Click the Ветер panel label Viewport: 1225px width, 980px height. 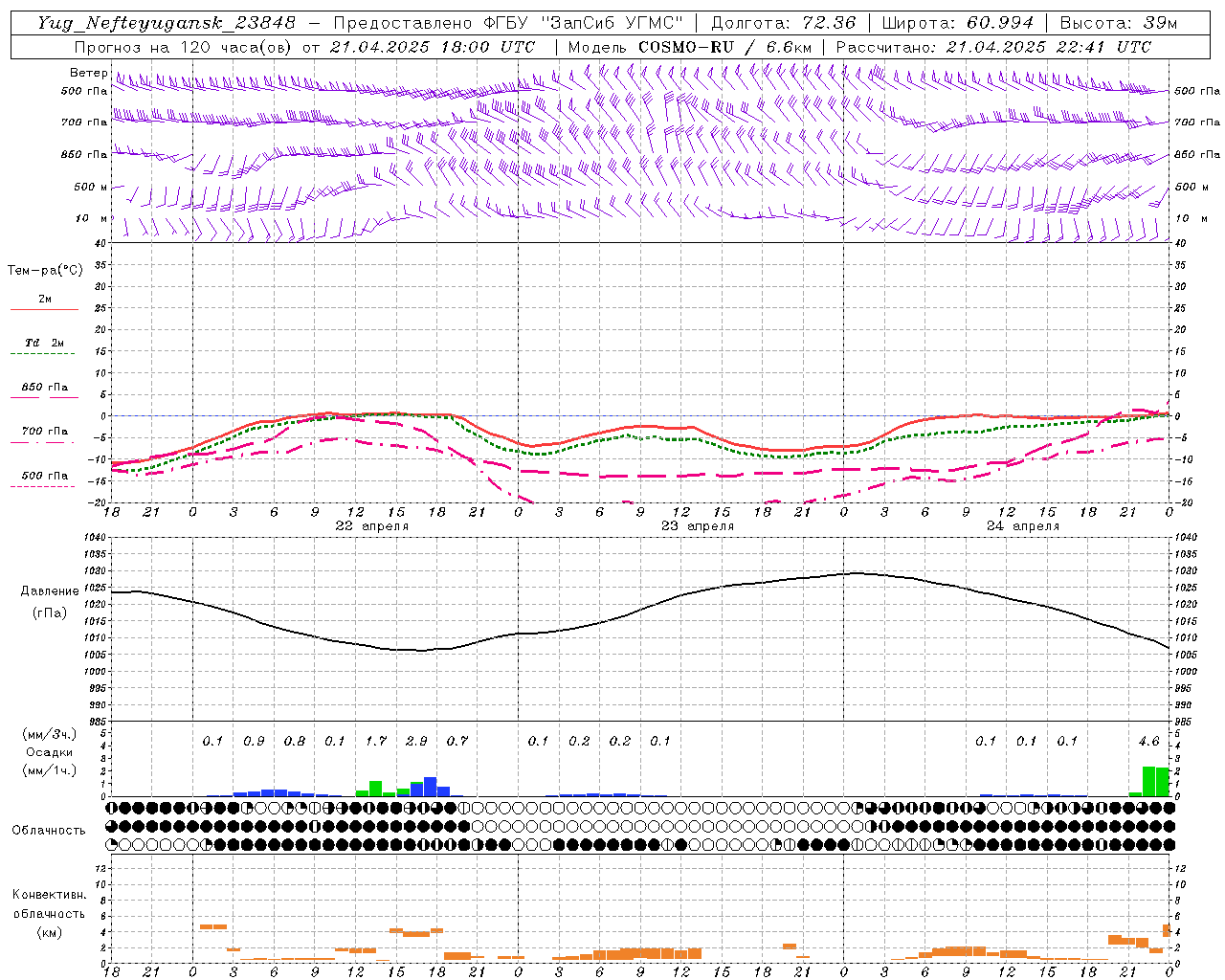pyautogui.click(x=88, y=73)
